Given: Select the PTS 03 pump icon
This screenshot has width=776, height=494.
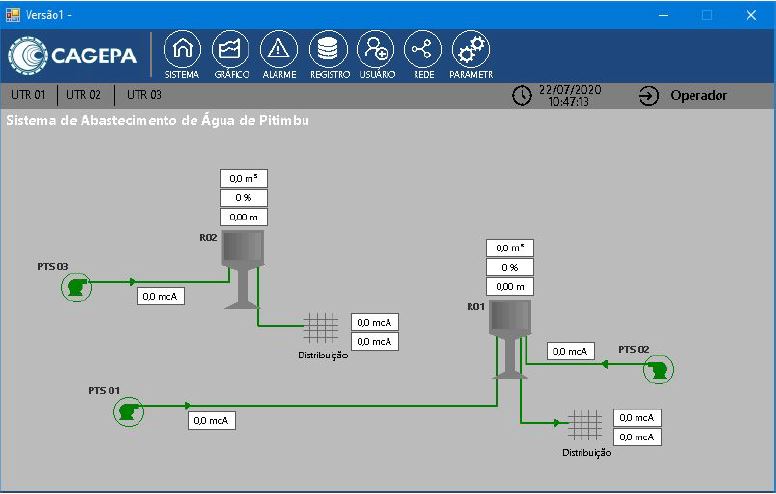Looking at the screenshot, I should 76,288.
